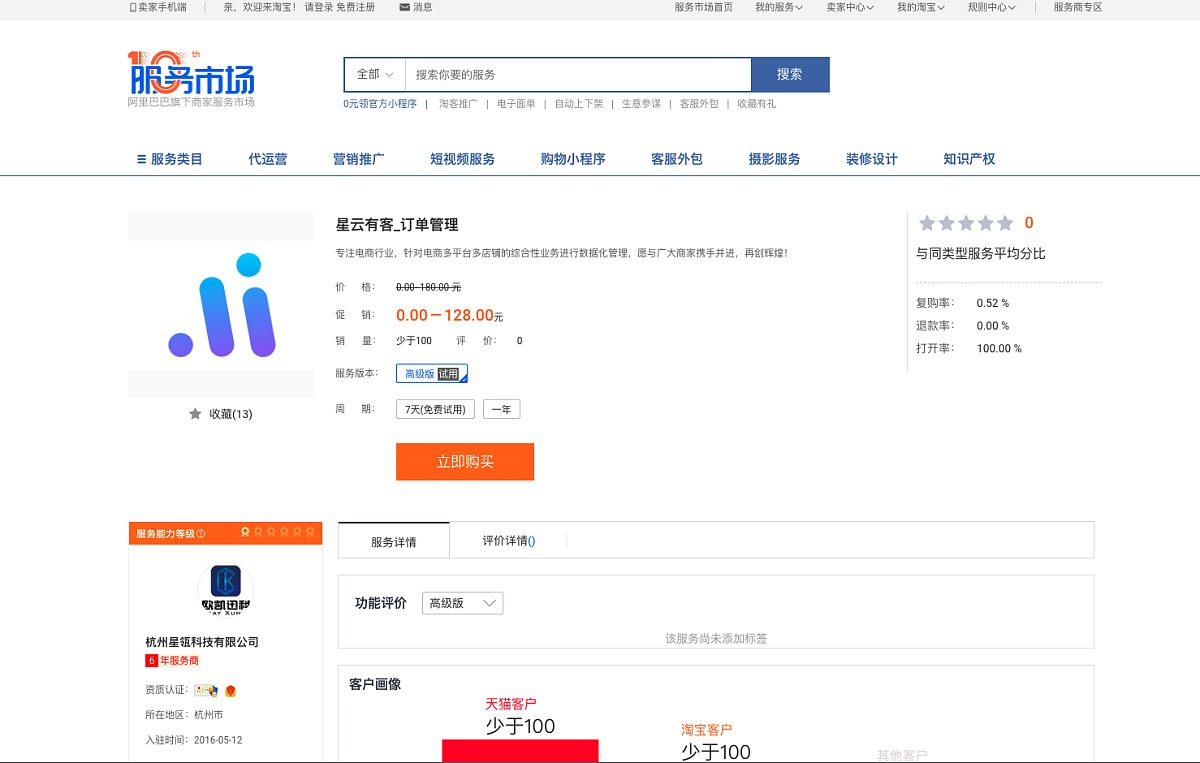Select the 7天(免费试用) period option

(435, 409)
